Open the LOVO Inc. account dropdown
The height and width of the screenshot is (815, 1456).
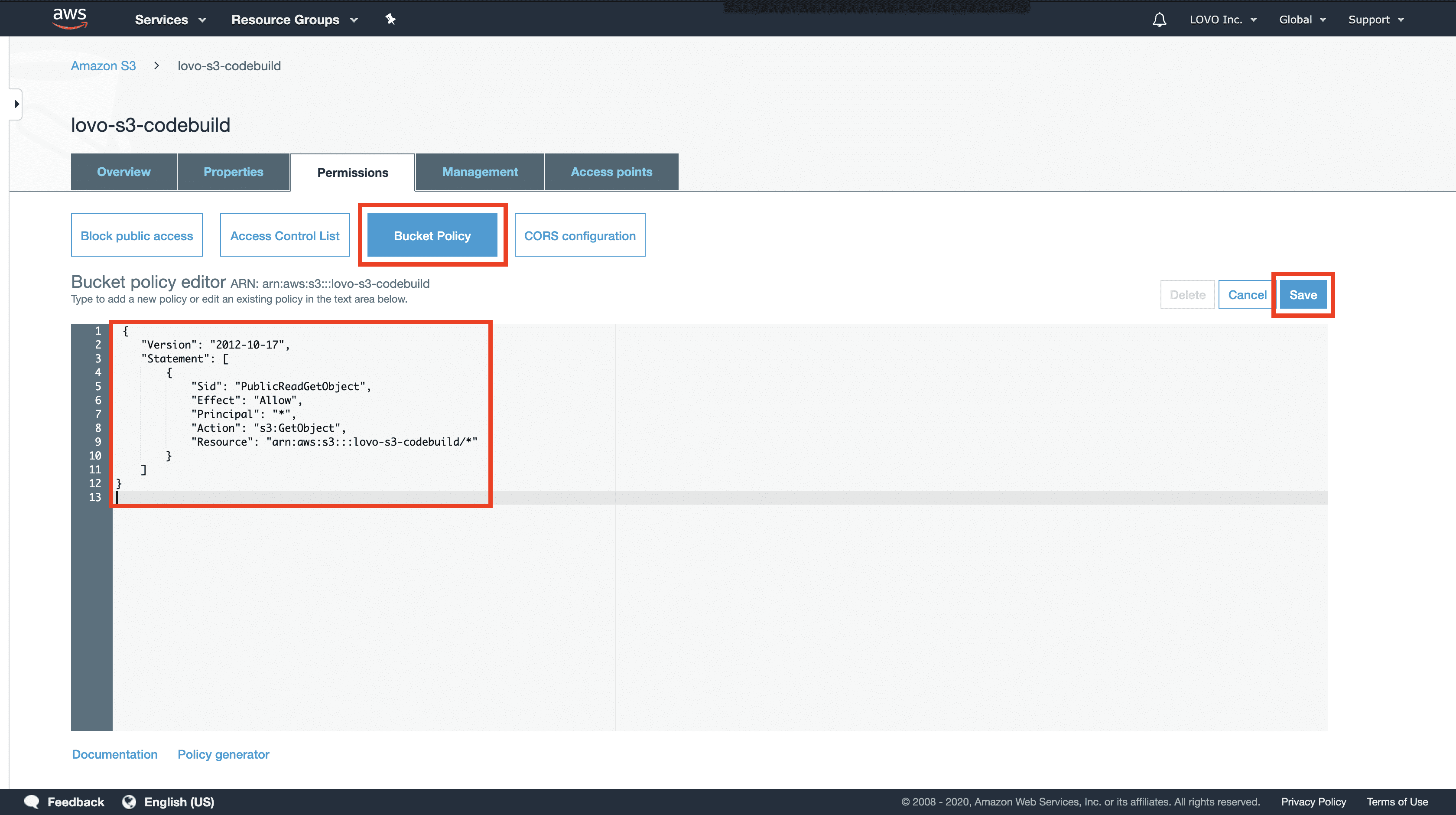[1223, 20]
